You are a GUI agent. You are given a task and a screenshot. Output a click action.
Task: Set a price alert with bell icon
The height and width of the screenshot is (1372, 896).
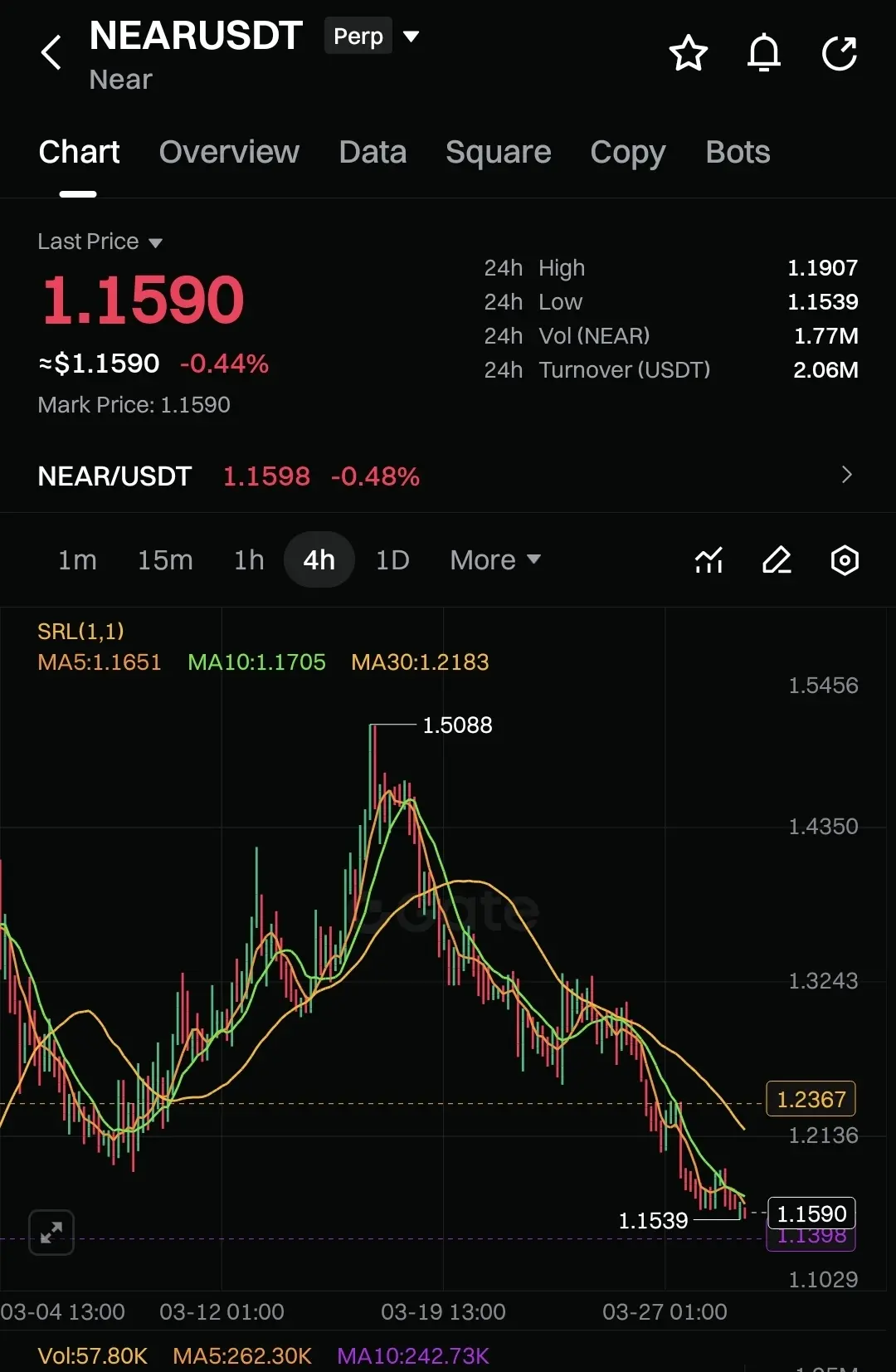764,54
